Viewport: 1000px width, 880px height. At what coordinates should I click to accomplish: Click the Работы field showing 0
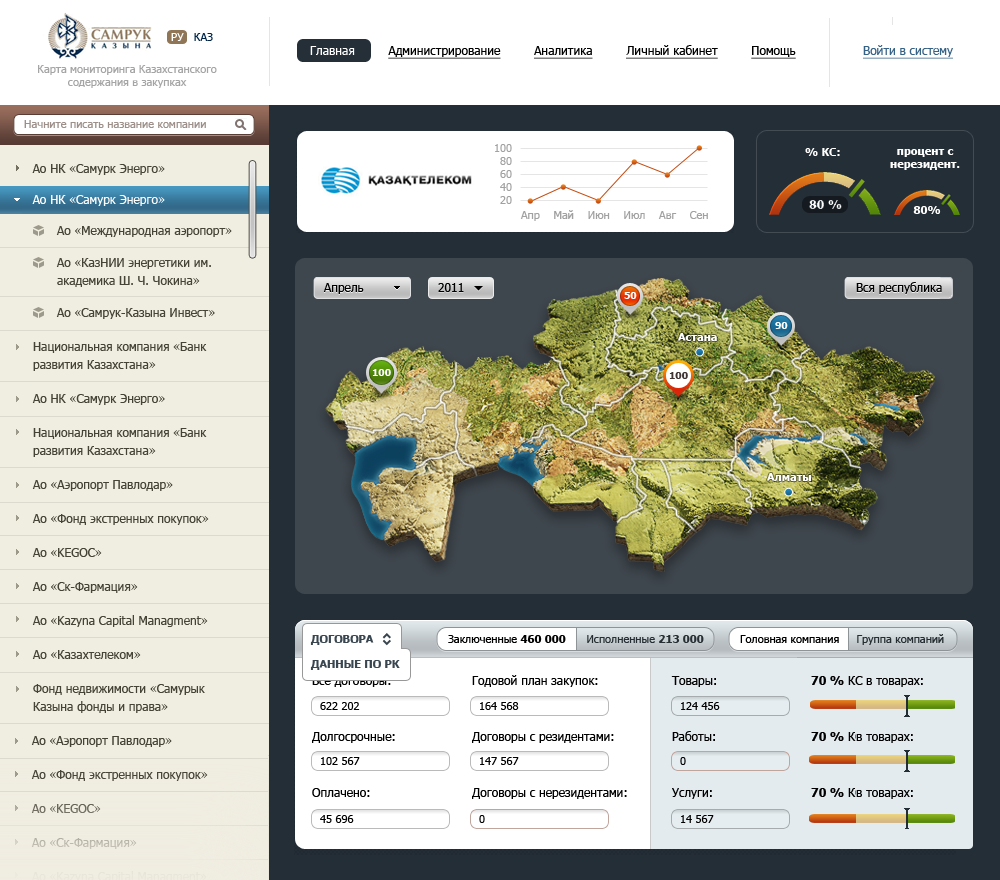[730, 761]
